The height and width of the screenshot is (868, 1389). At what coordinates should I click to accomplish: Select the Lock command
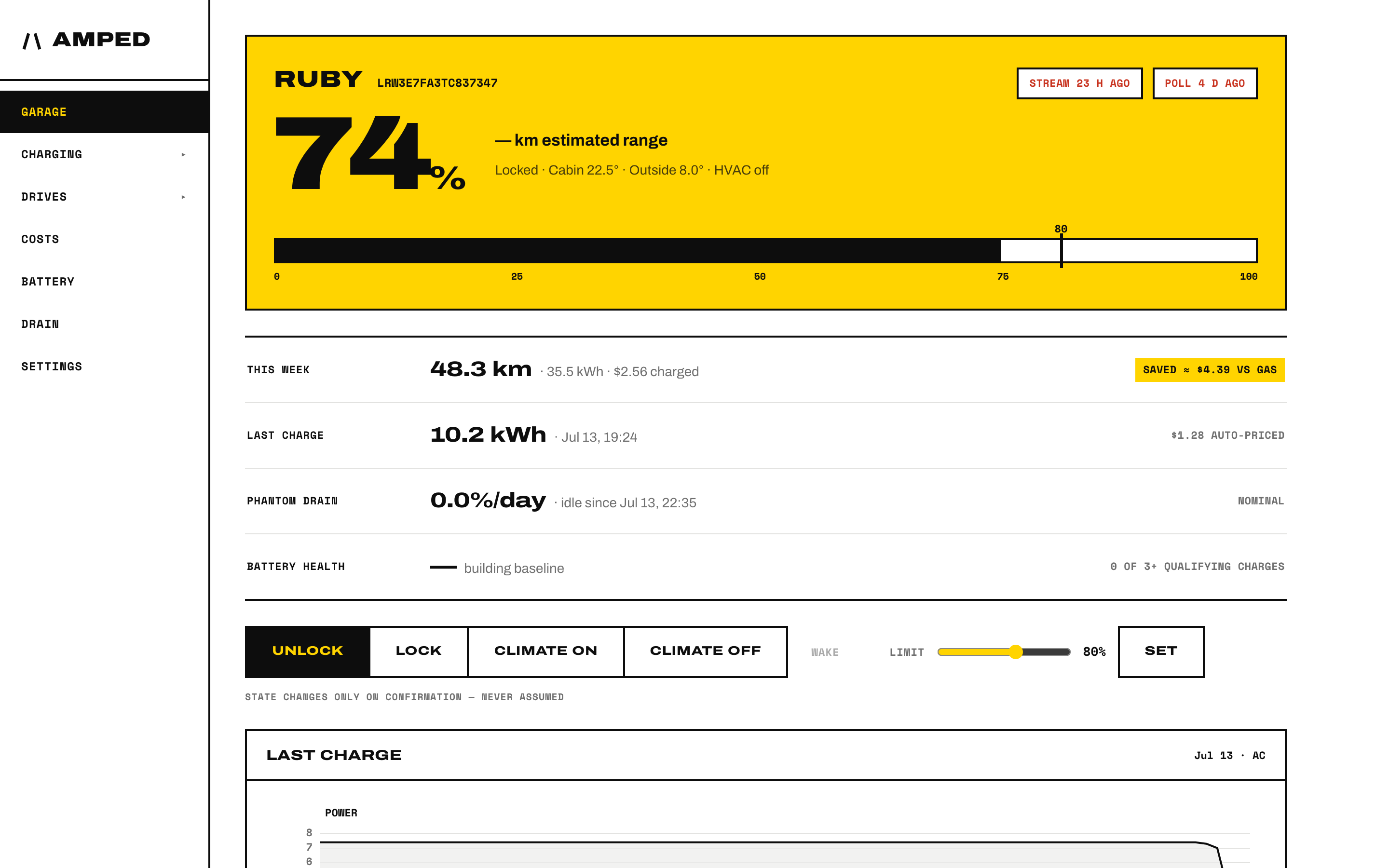(419, 651)
